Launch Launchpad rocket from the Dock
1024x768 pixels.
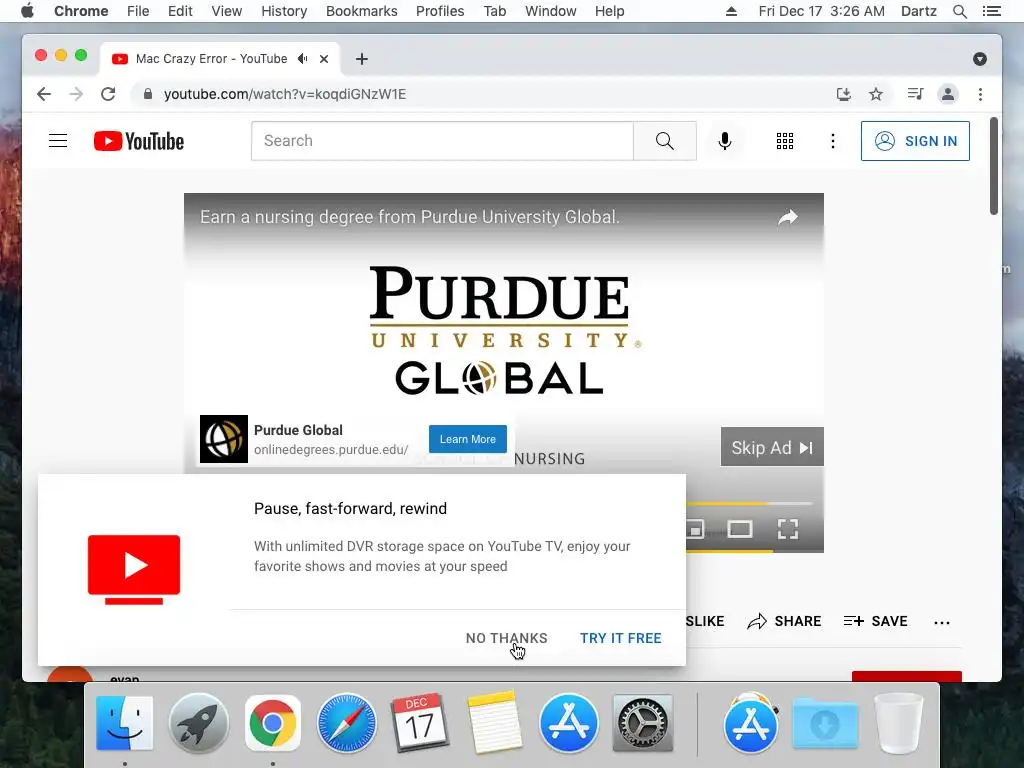point(199,723)
